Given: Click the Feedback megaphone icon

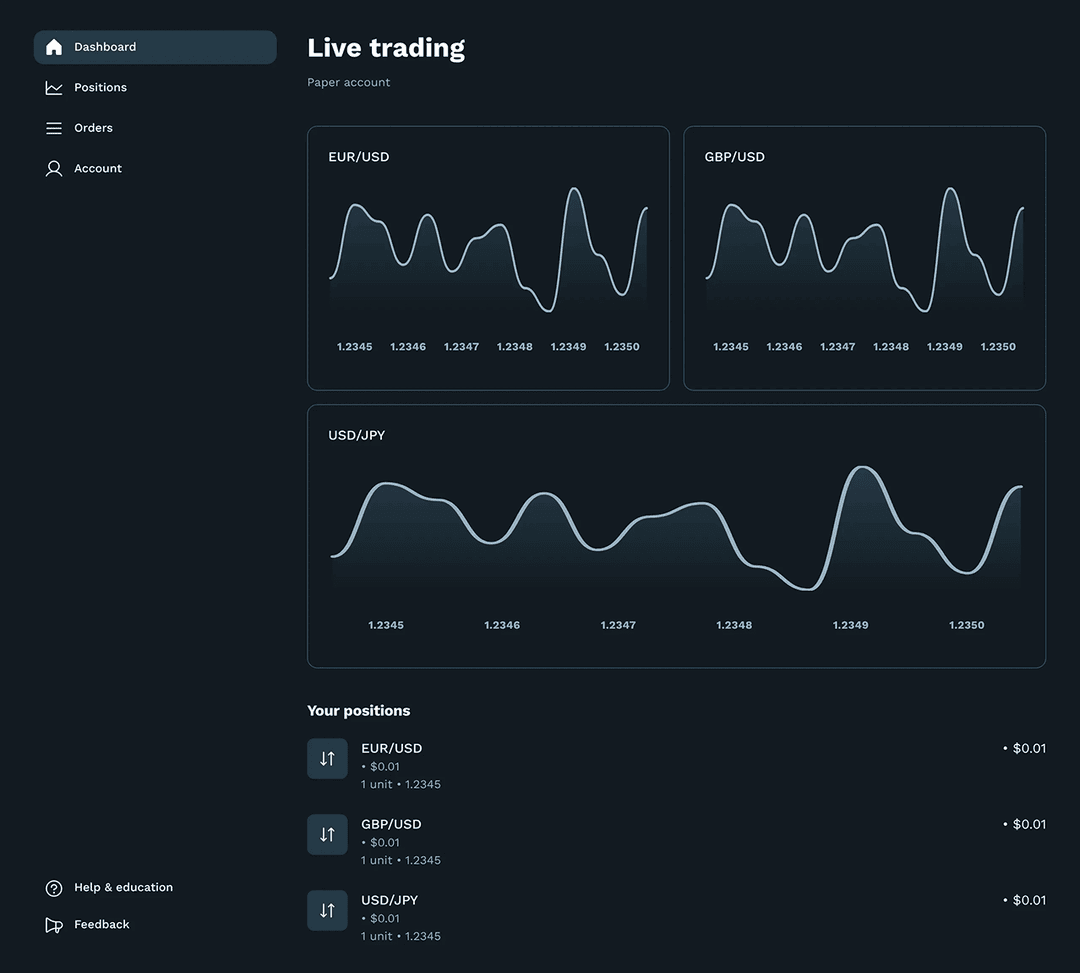Looking at the screenshot, I should 53,924.
